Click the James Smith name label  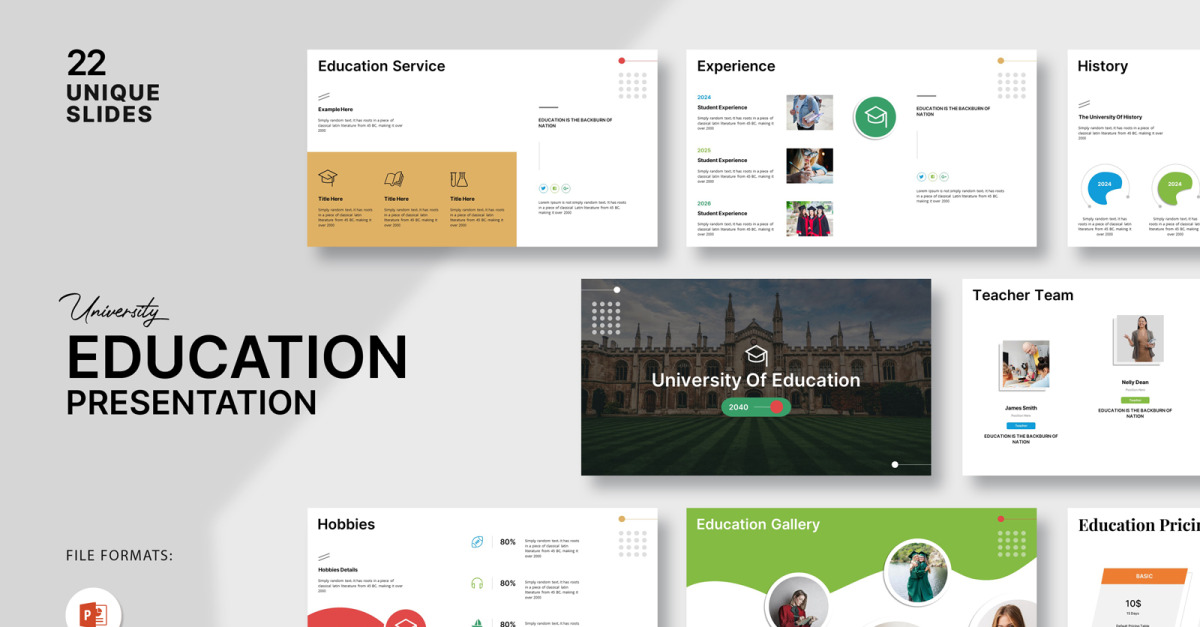point(1021,408)
